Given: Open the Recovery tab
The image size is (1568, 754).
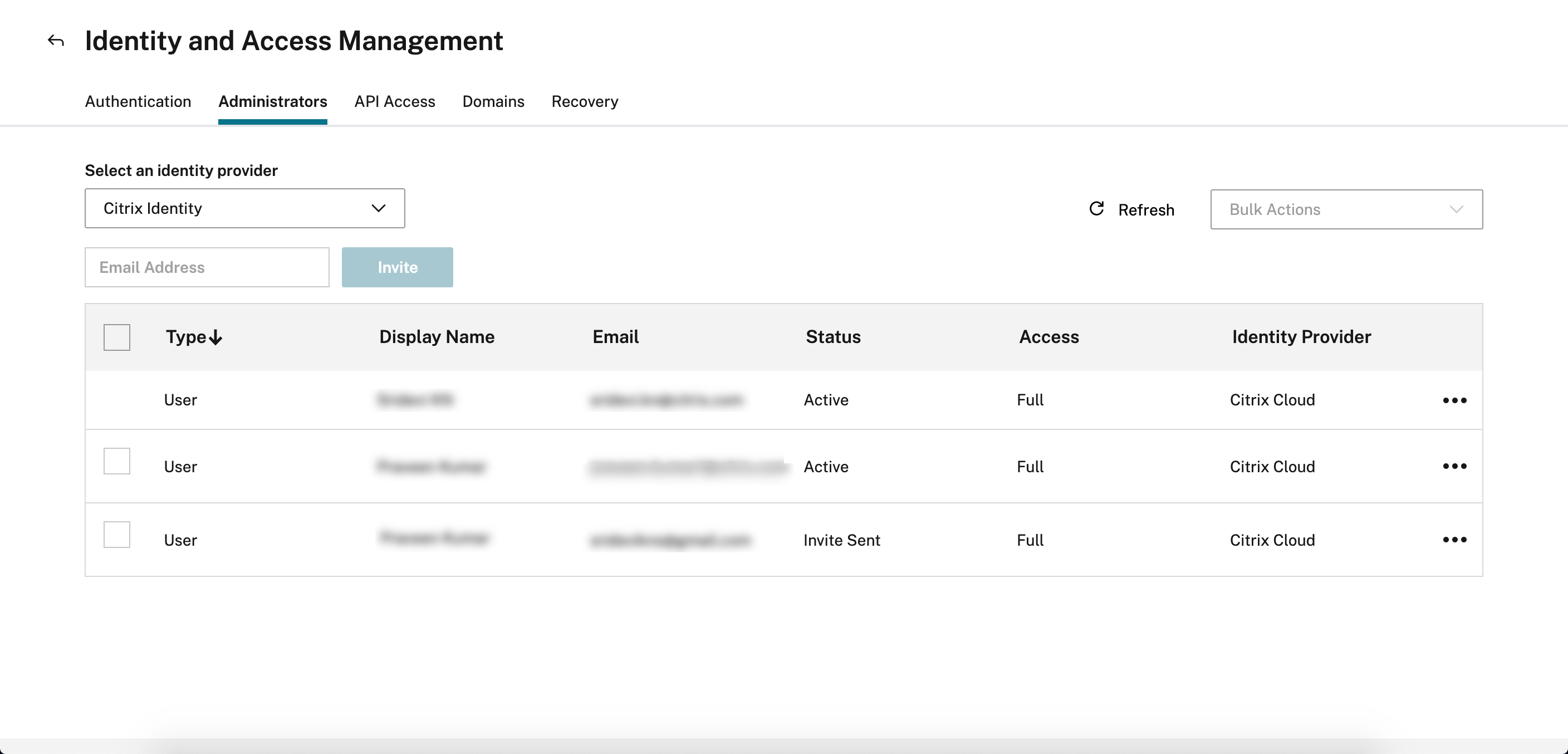Looking at the screenshot, I should [x=585, y=102].
